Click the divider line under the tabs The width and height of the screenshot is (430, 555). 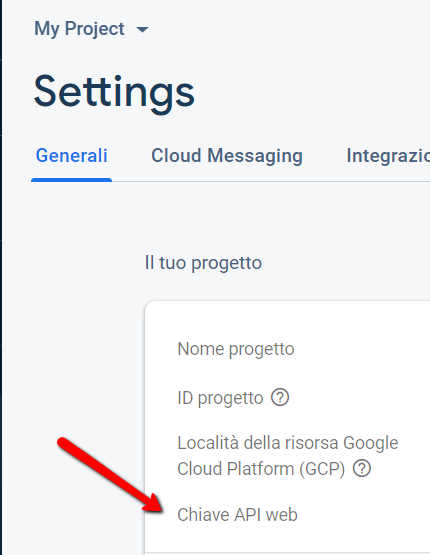271,182
